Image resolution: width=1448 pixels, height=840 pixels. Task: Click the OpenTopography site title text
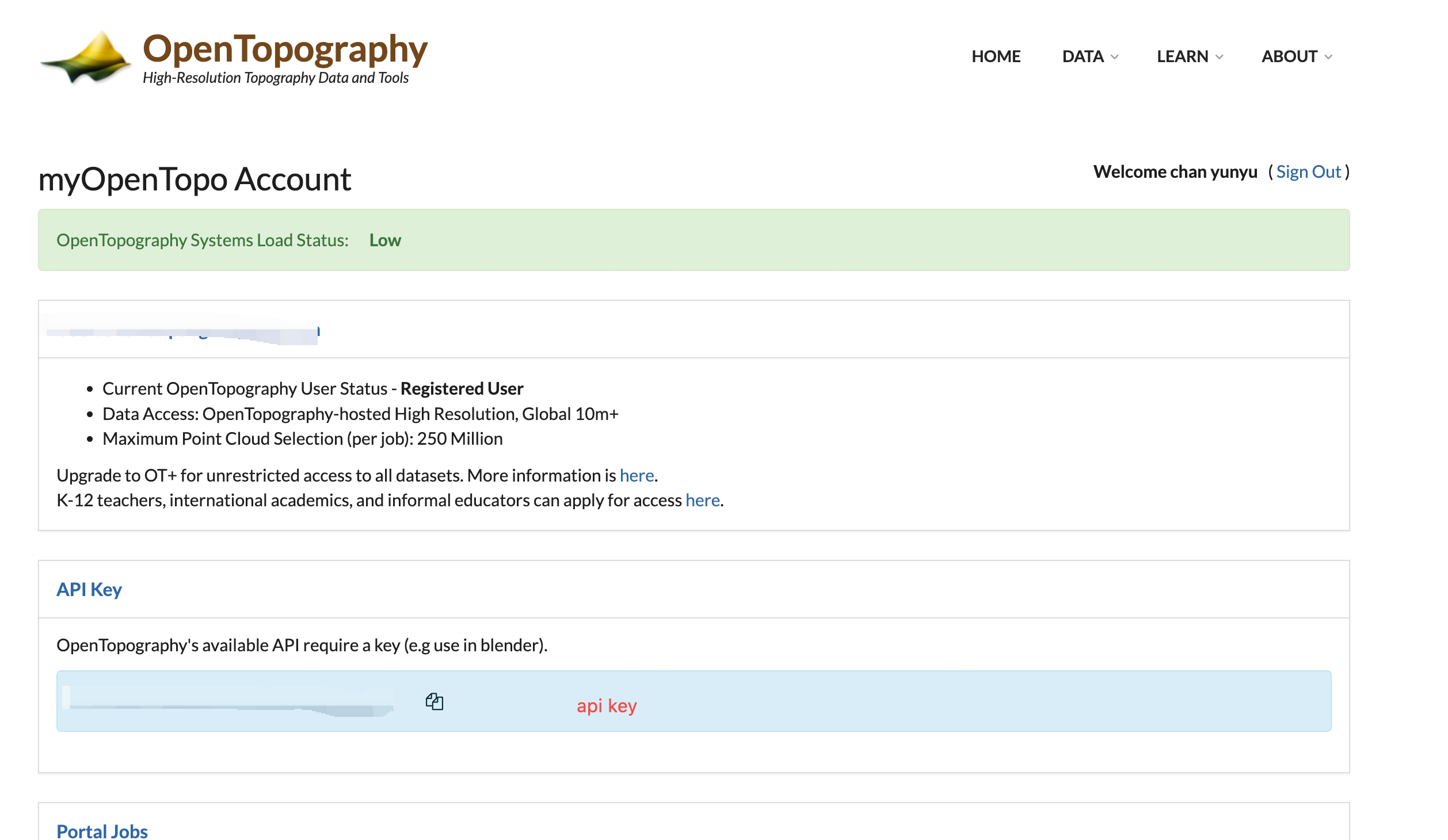(285, 48)
